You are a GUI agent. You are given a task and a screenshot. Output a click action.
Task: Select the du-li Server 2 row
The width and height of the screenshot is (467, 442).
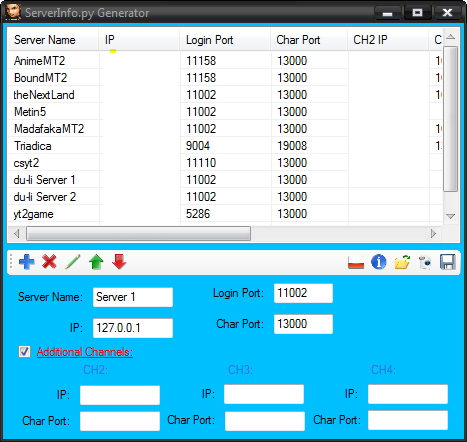[x=225, y=197]
